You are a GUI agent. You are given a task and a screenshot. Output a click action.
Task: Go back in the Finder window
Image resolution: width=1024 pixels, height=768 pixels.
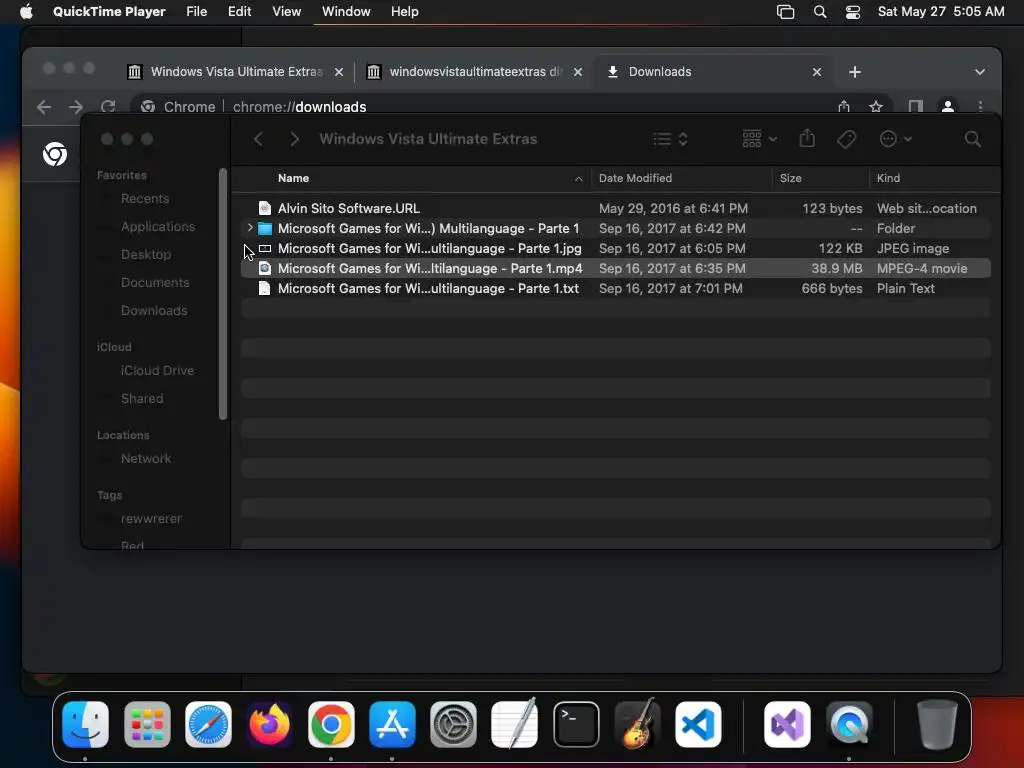pos(259,139)
